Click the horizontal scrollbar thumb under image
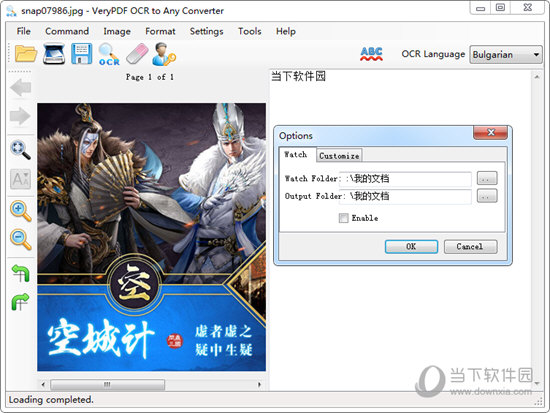 point(107,385)
